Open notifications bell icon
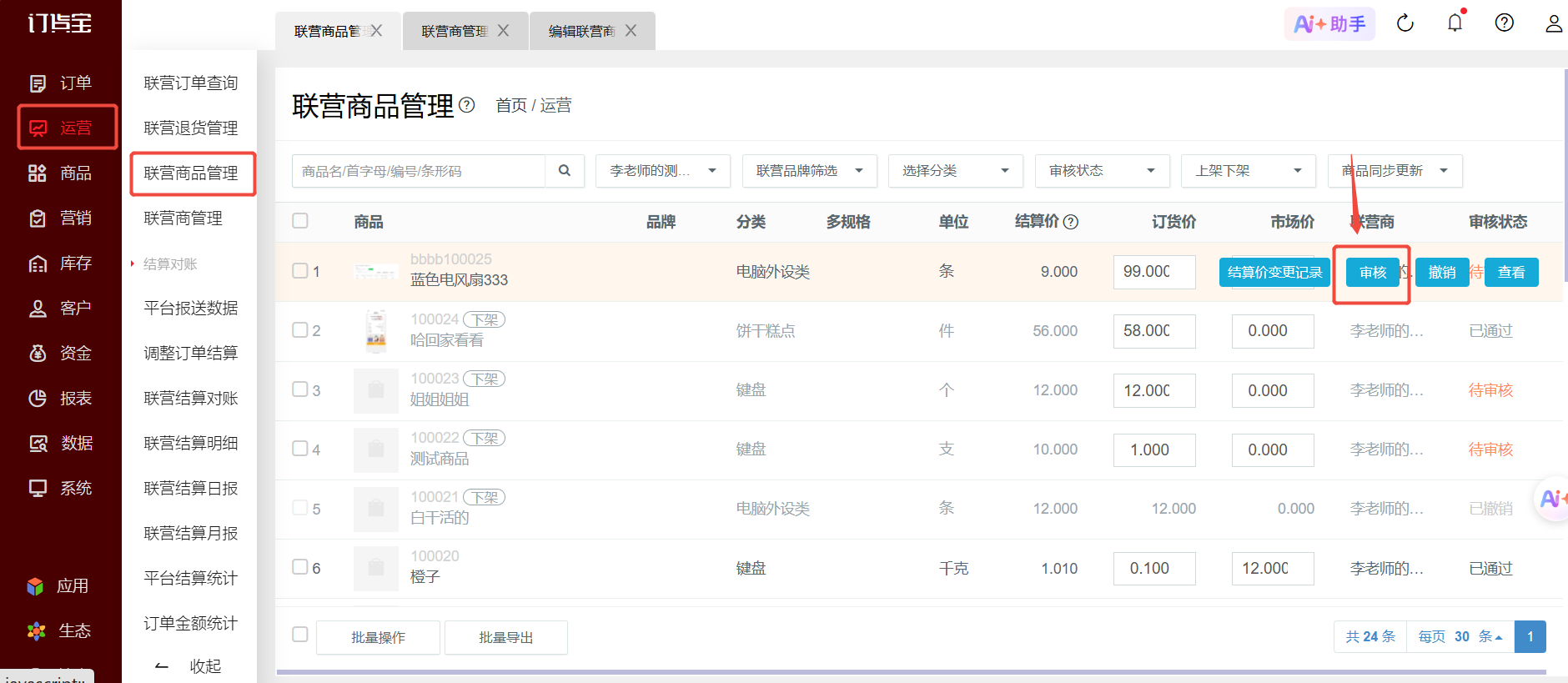The height and width of the screenshot is (683, 1568). pyautogui.click(x=1455, y=23)
